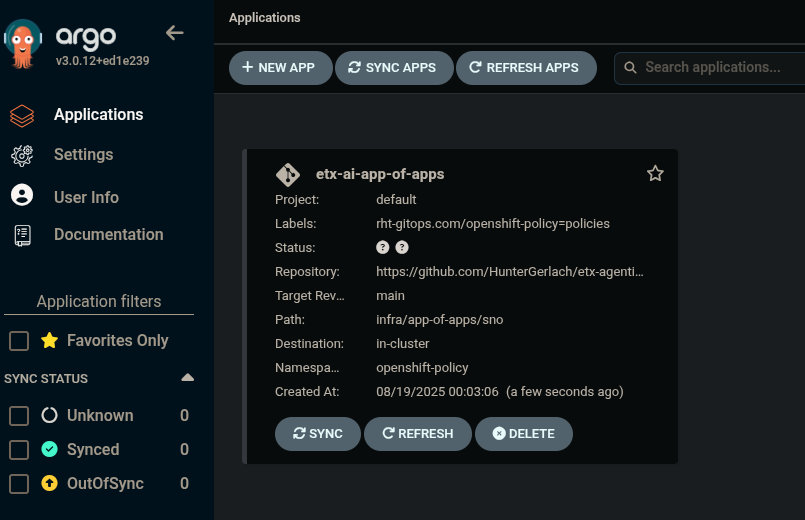Click the second unknown status question-mark icon
805x520 pixels.
(x=402, y=247)
